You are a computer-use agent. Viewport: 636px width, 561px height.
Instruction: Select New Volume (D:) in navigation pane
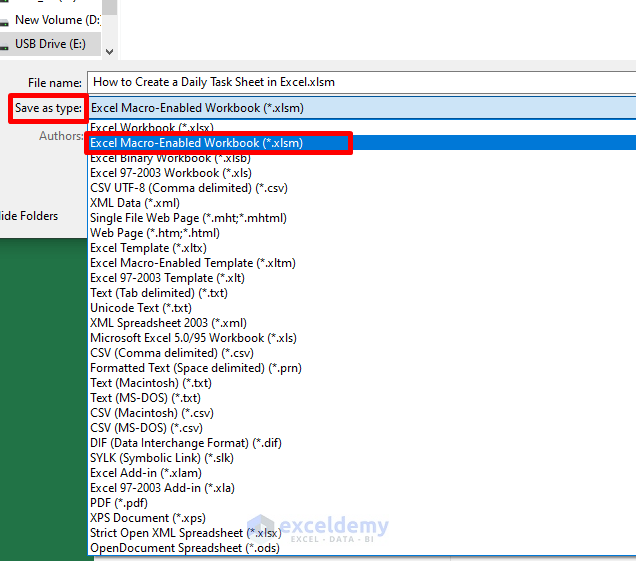[x=50, y=20]
